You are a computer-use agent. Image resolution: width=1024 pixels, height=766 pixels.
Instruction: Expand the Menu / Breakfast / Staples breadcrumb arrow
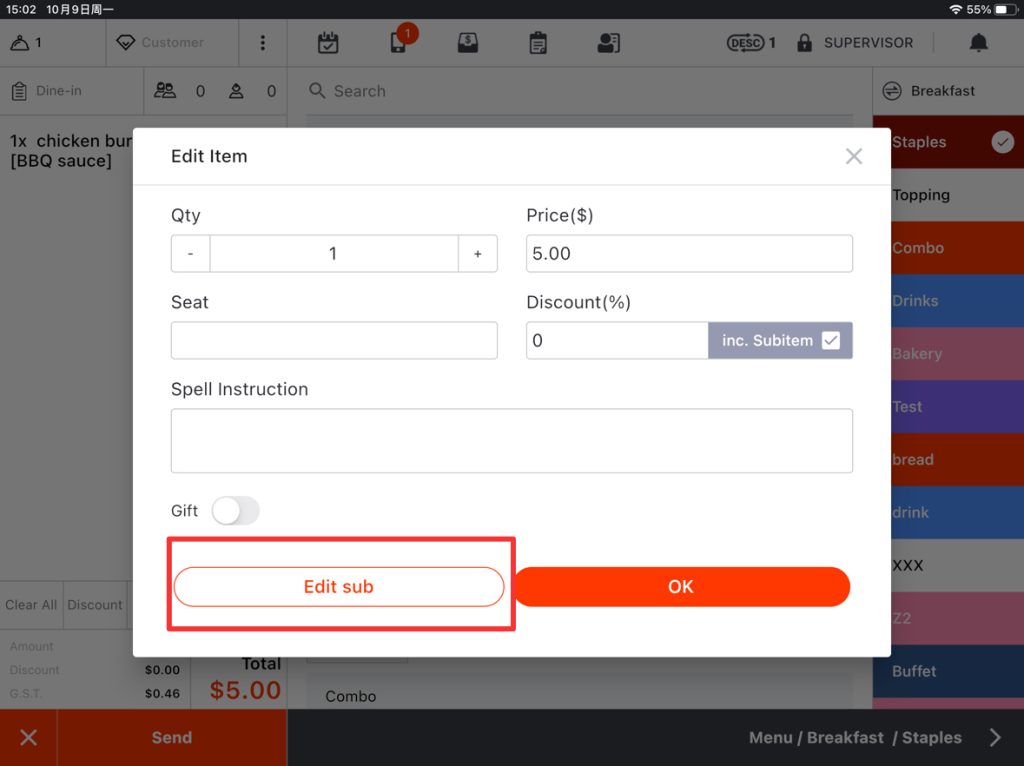995,738
